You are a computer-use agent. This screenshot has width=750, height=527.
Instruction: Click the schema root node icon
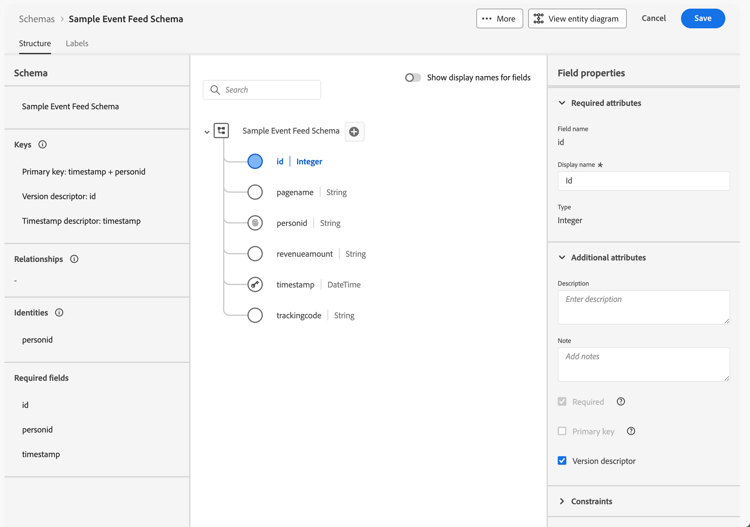(x=222, y=131)
